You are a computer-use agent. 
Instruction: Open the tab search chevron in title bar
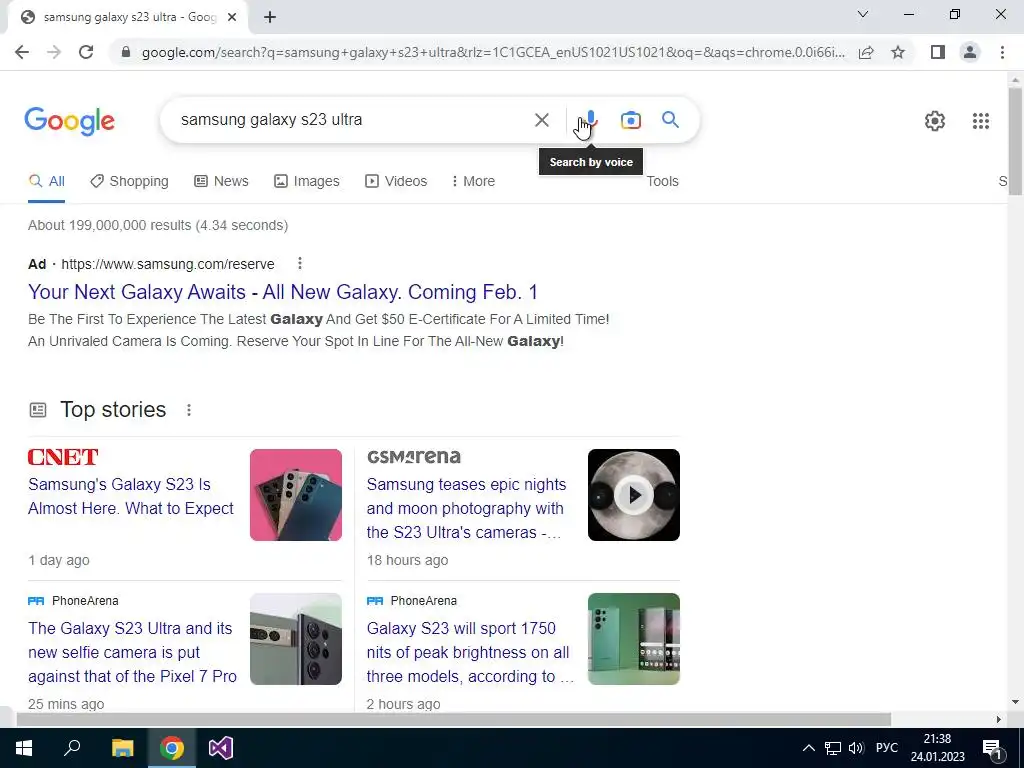pos(863,14)
